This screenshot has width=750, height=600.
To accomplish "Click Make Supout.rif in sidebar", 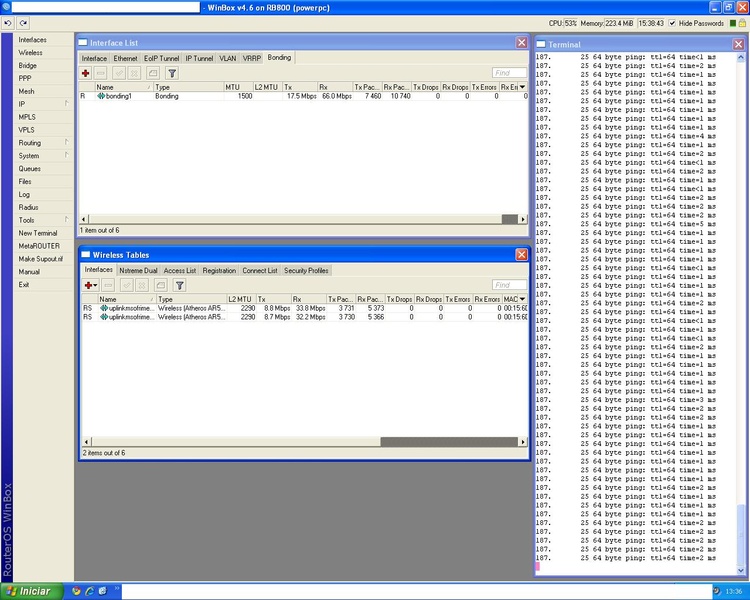I will click(41, 259).
